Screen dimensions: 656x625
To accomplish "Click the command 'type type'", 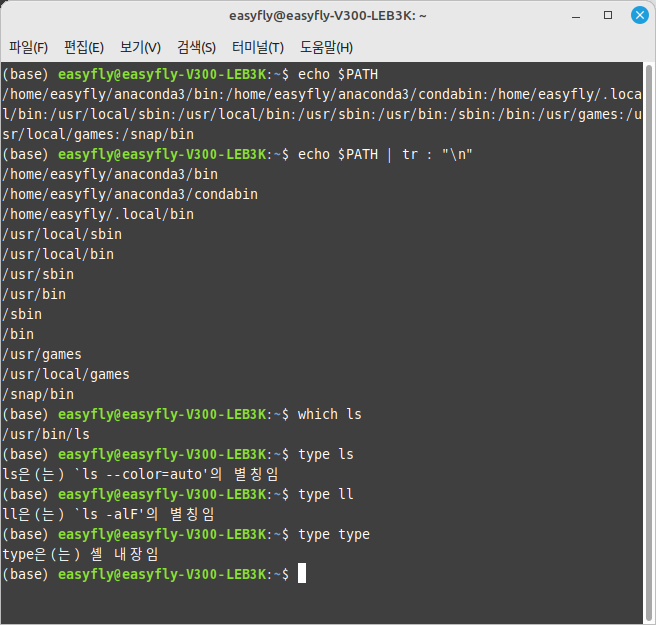I will (x=334, y=535).
